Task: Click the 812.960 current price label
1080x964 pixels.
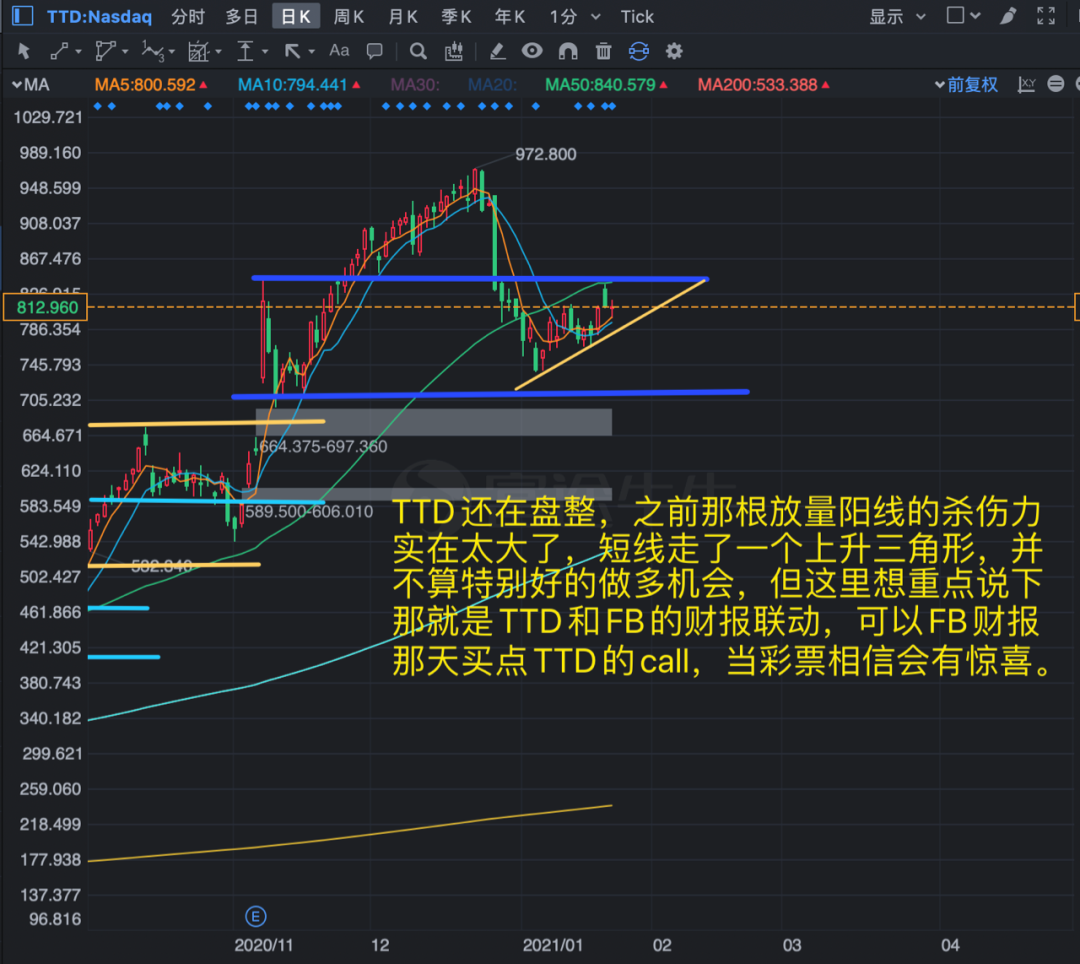Action: coord(45,307)
